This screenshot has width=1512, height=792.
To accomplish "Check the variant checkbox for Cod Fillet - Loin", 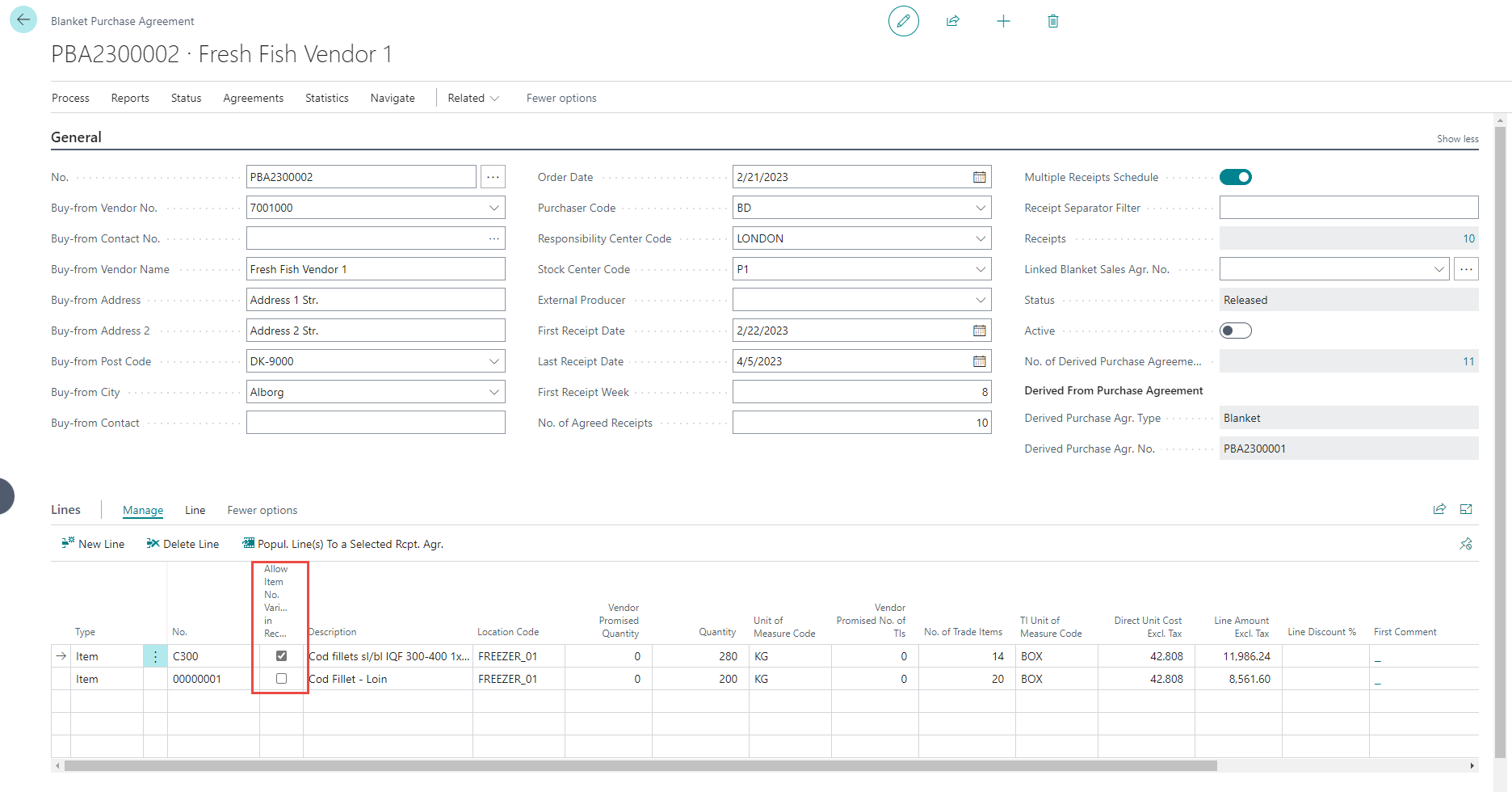I will pyautogui.click(x=281, y=679).
